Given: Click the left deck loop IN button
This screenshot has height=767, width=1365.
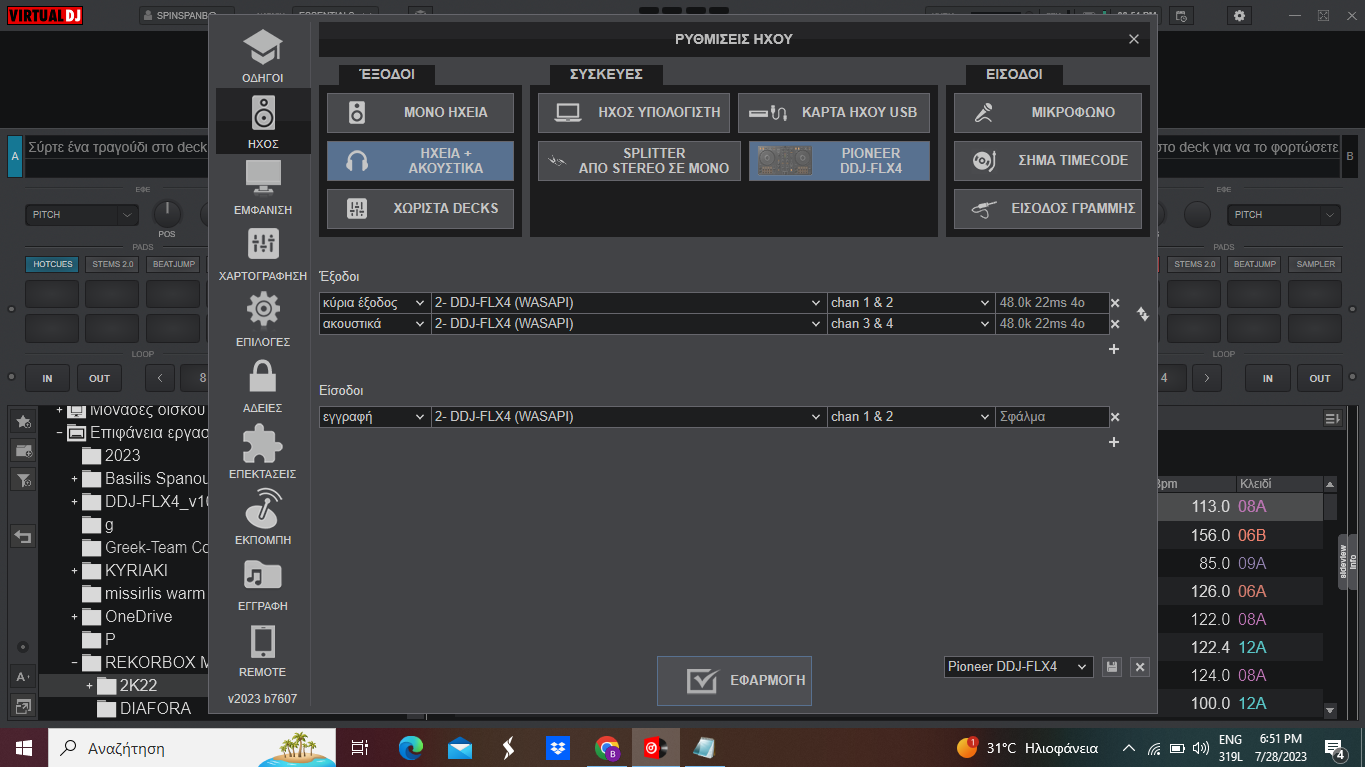Looking at the screenshot, I should coord(47,378).
